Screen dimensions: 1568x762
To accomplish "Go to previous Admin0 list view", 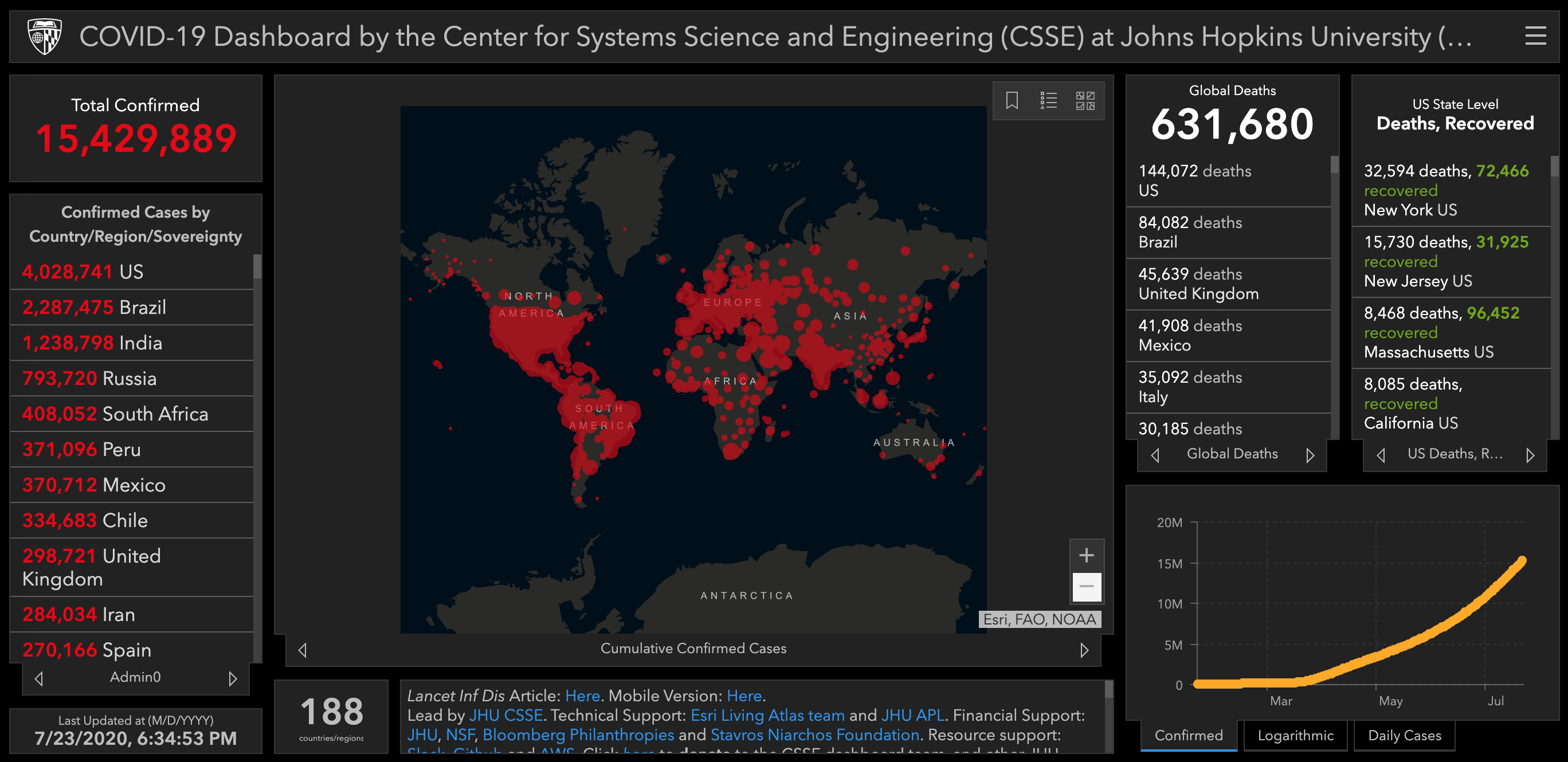I will (39, 678).
